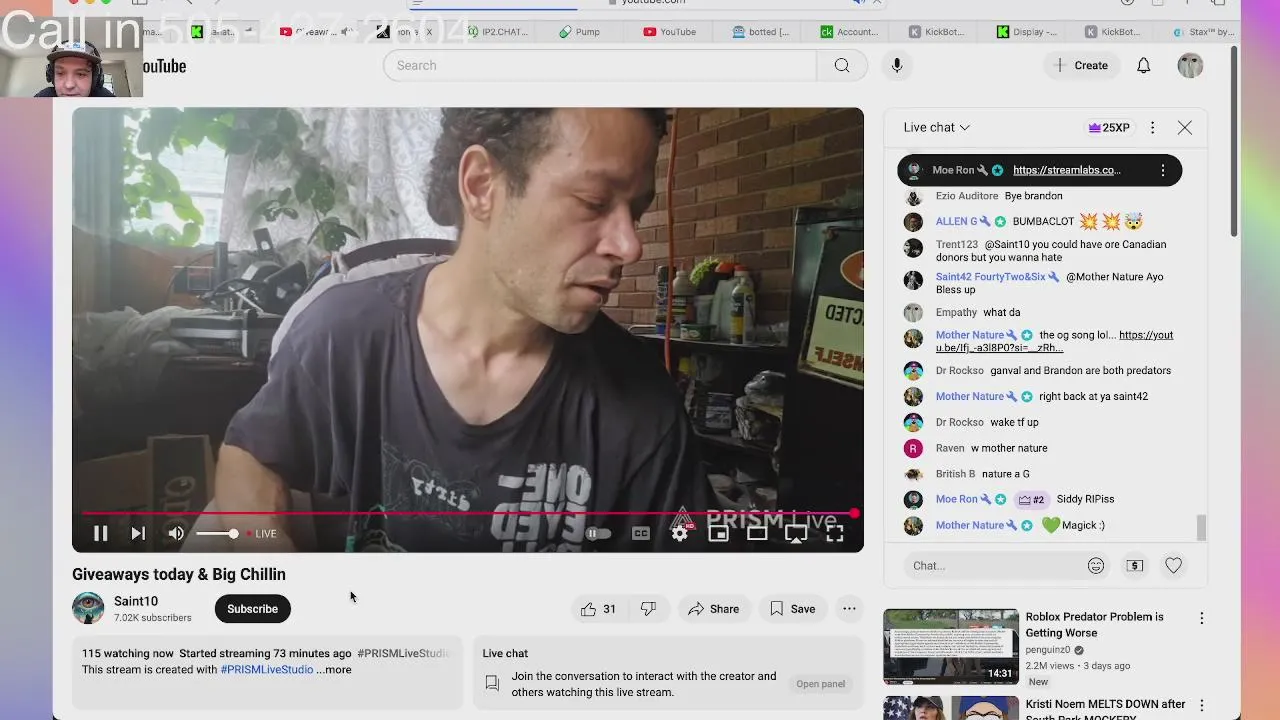This screenshot has height=720, width=1280.
Task: Dislike the video
Action: [648, 609]
